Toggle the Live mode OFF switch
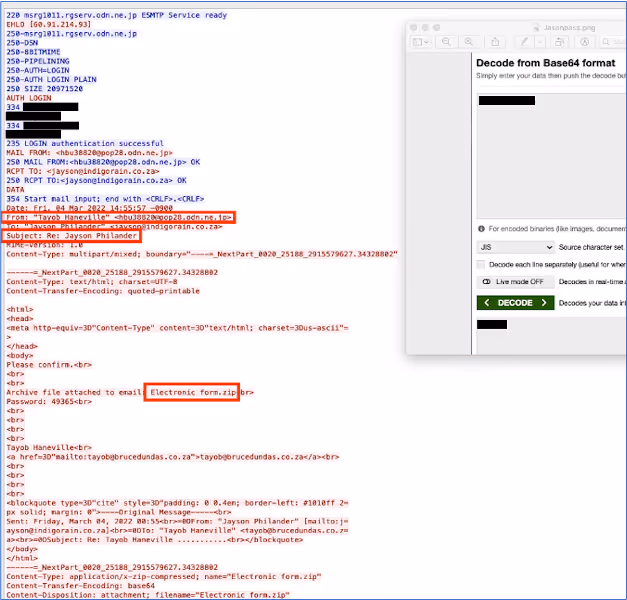The height and width of the screenshot is (600, 627). [515, 282]
